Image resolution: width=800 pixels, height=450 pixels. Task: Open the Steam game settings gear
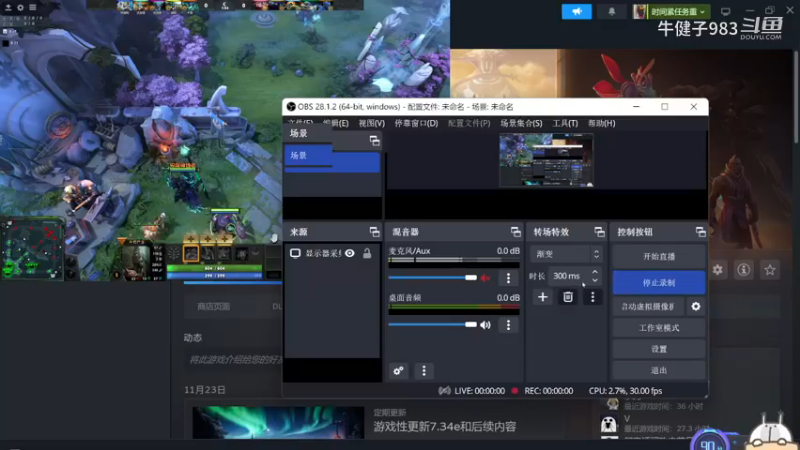pos(717,269)
